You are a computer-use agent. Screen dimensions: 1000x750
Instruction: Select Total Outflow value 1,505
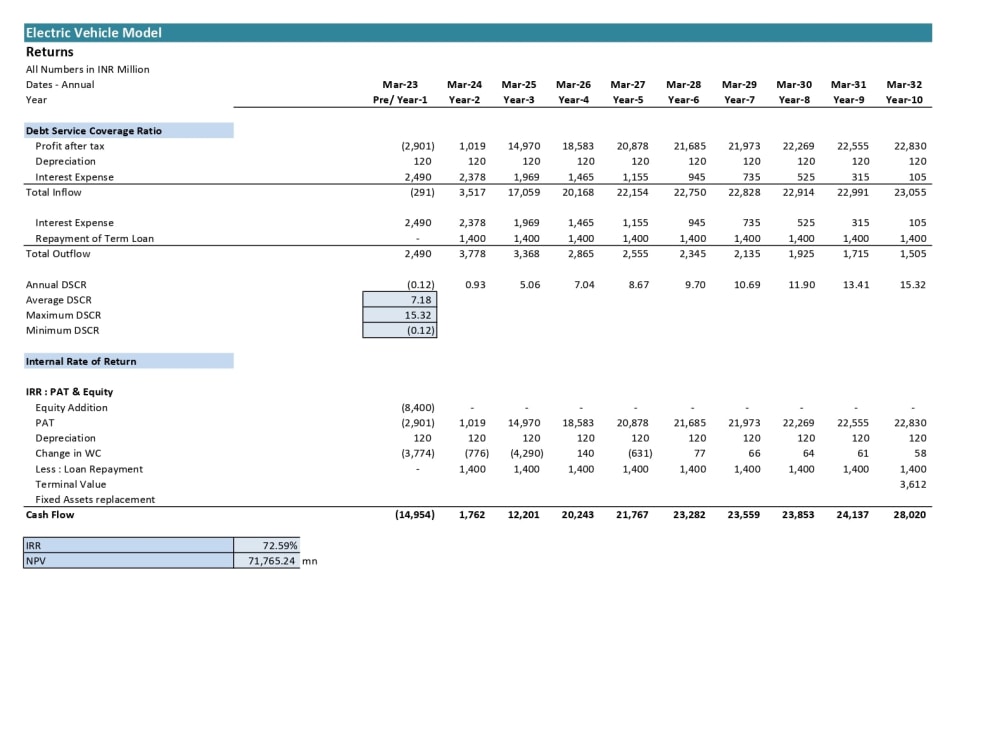(913, 254)
